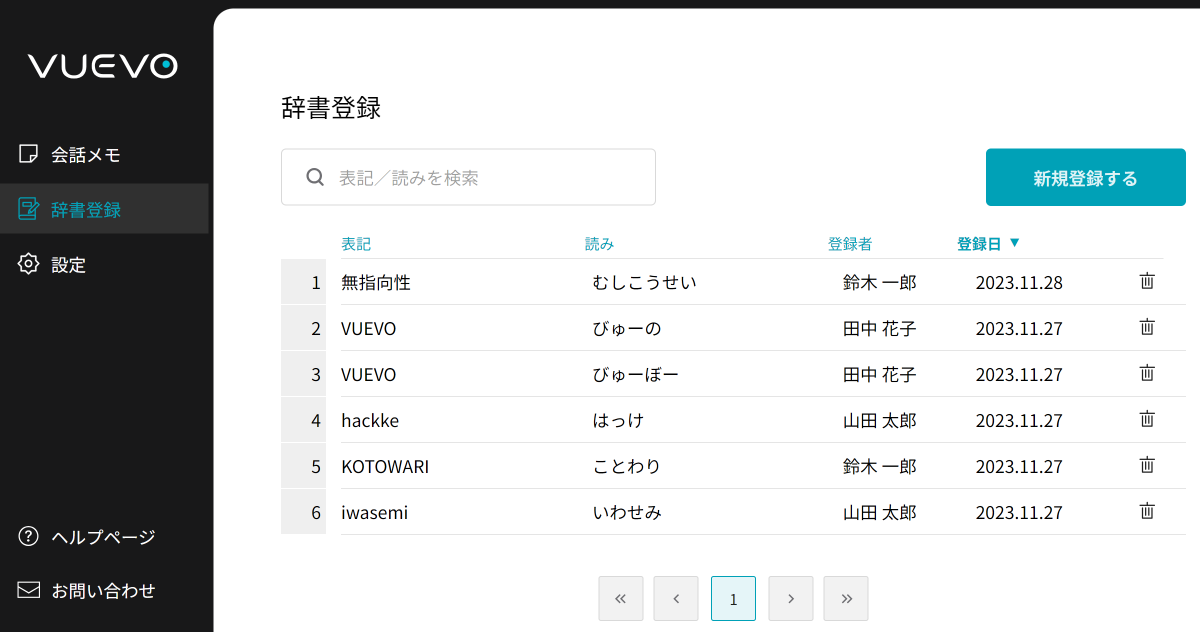Delete the KOTOWARI entry with trash icon
Image resolution: width=1200 pixels, height=632 pixels.
click(x=1146, y=465)
